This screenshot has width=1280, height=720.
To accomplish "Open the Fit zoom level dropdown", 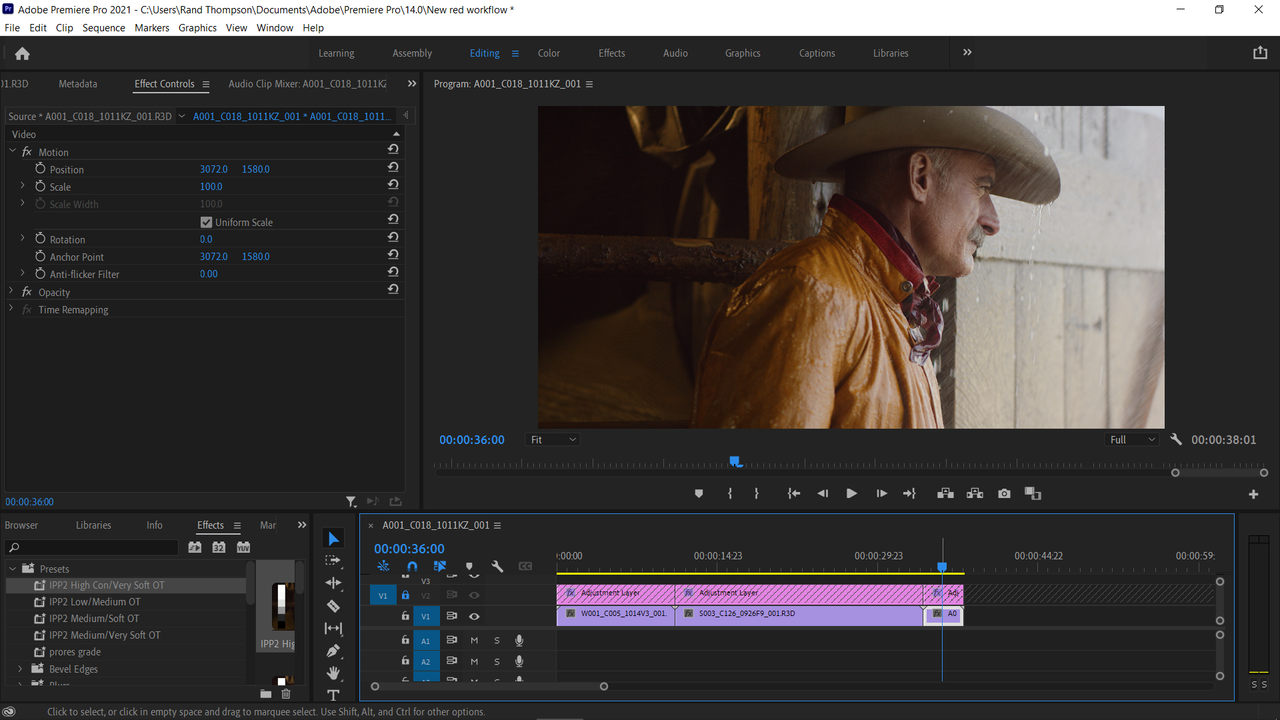I will point(553,439).
